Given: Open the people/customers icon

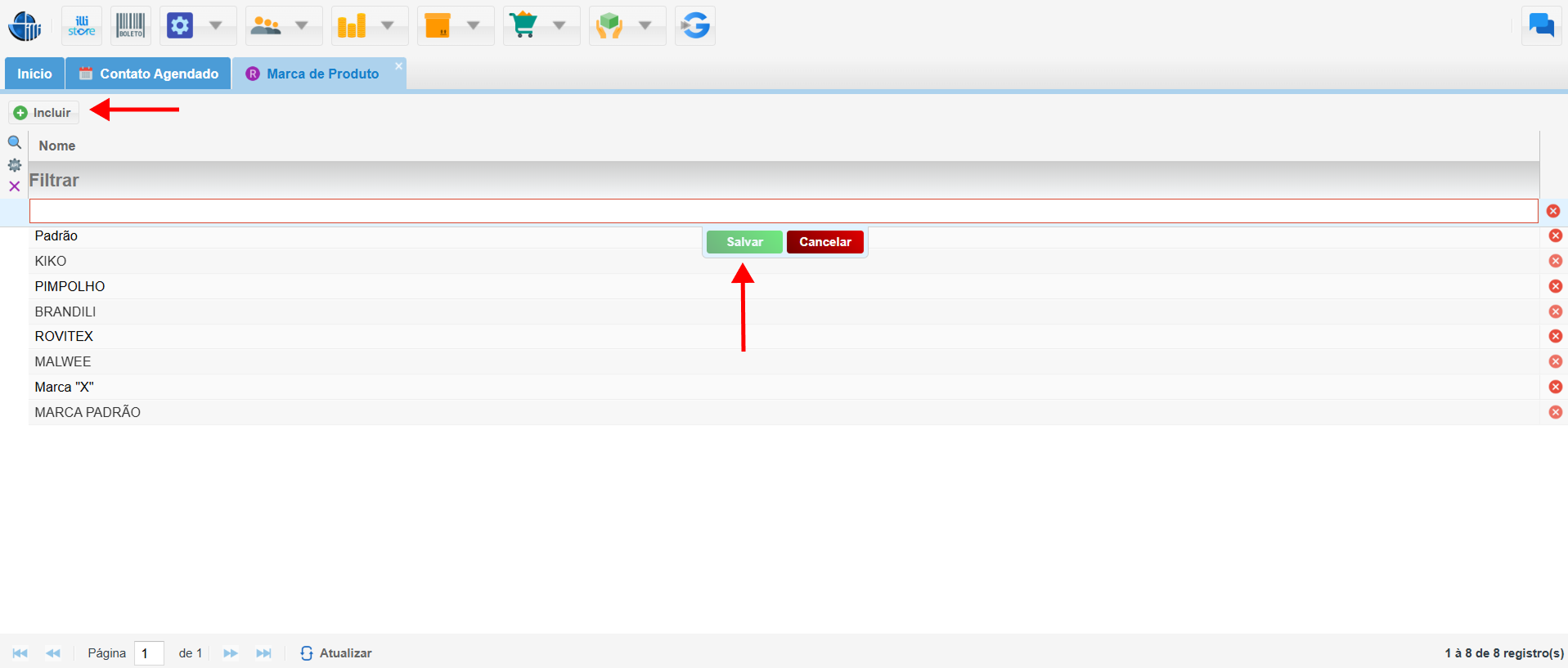Looking at the screenshot, I should click(x=266, y=26).
